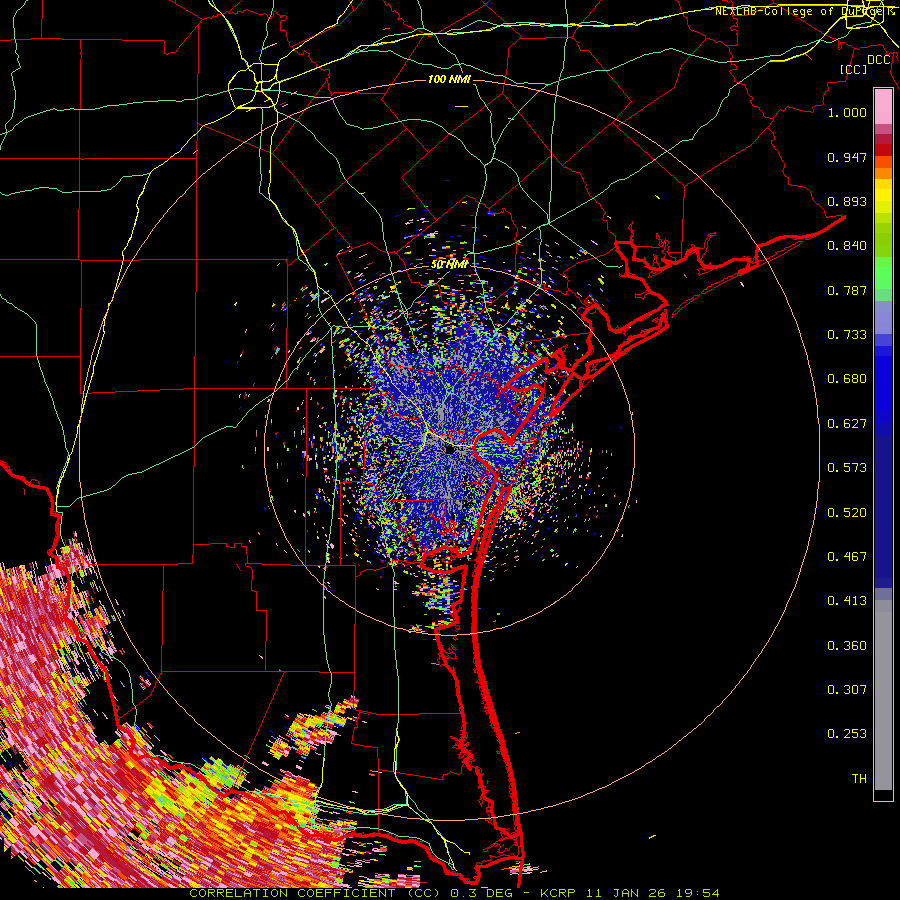Select the 0.467 scale value
900x900 pixels.
(847, 557)
